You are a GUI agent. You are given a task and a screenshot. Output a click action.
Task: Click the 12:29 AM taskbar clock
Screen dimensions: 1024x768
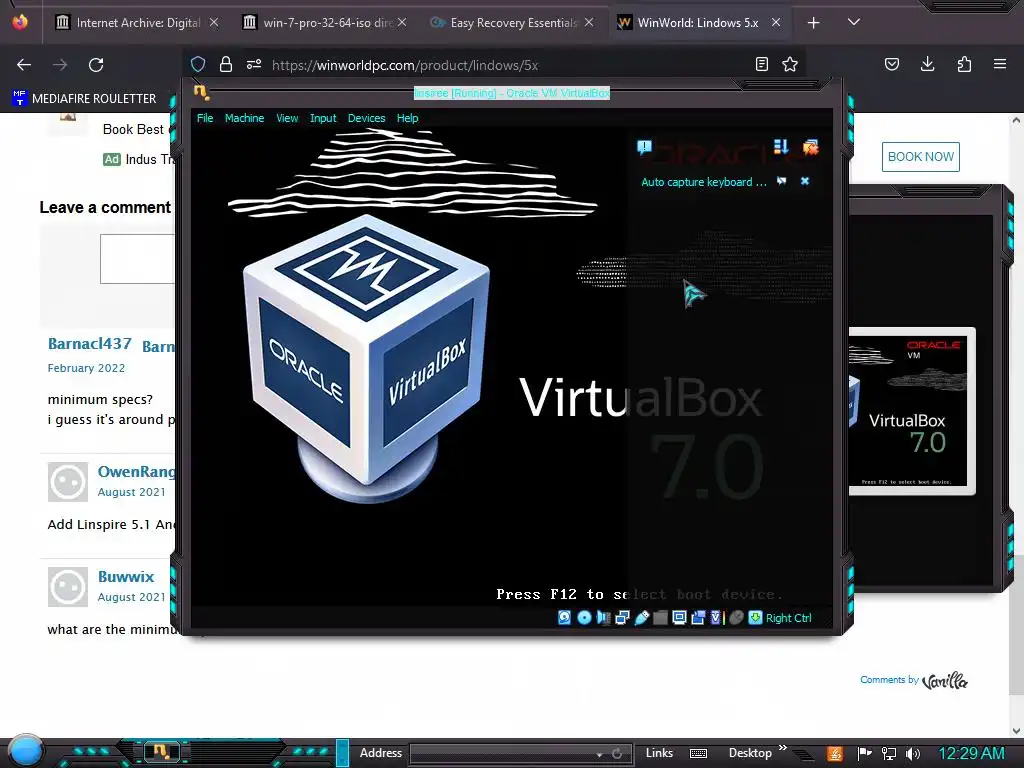(x=971, y=753)
